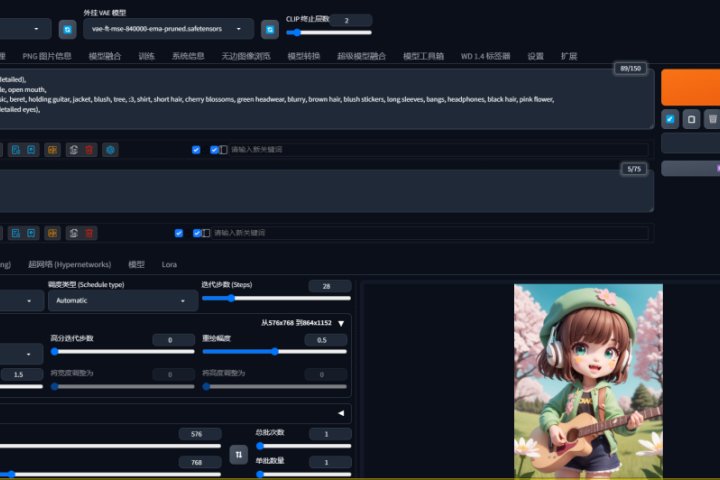Open the 系统信息 tab

pyautogui.click(x=188, y=56)
